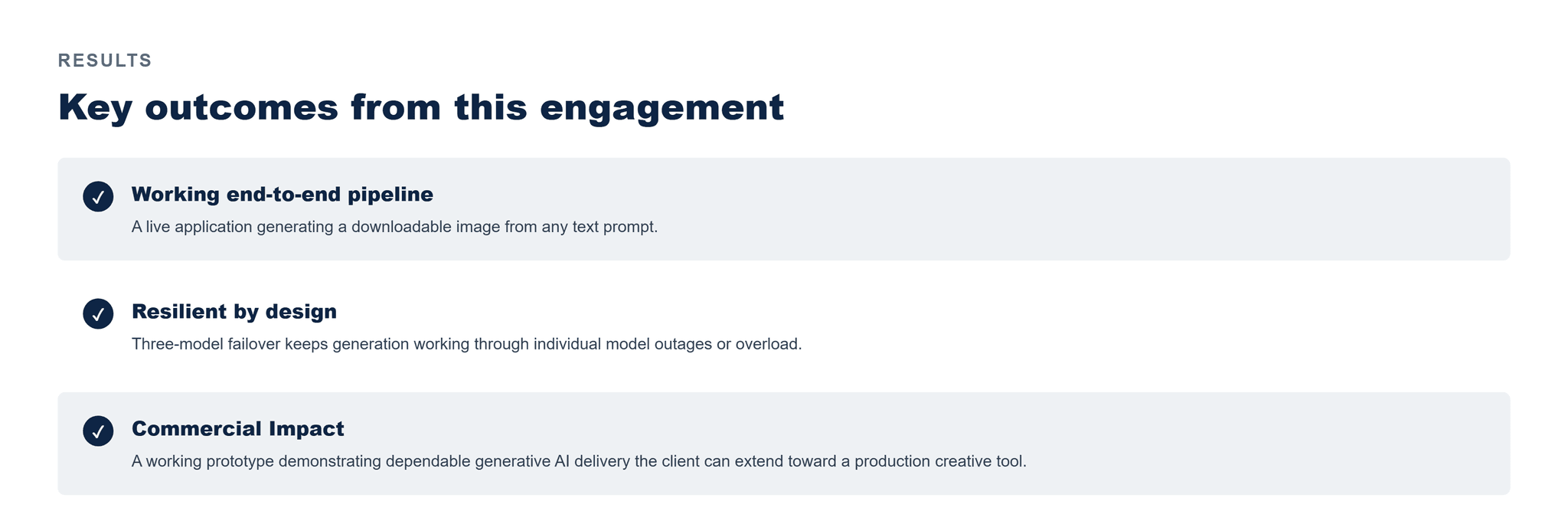Click empty area of the first outcome card
This screenshot has width=1568, height=508.
(1072, 209)
